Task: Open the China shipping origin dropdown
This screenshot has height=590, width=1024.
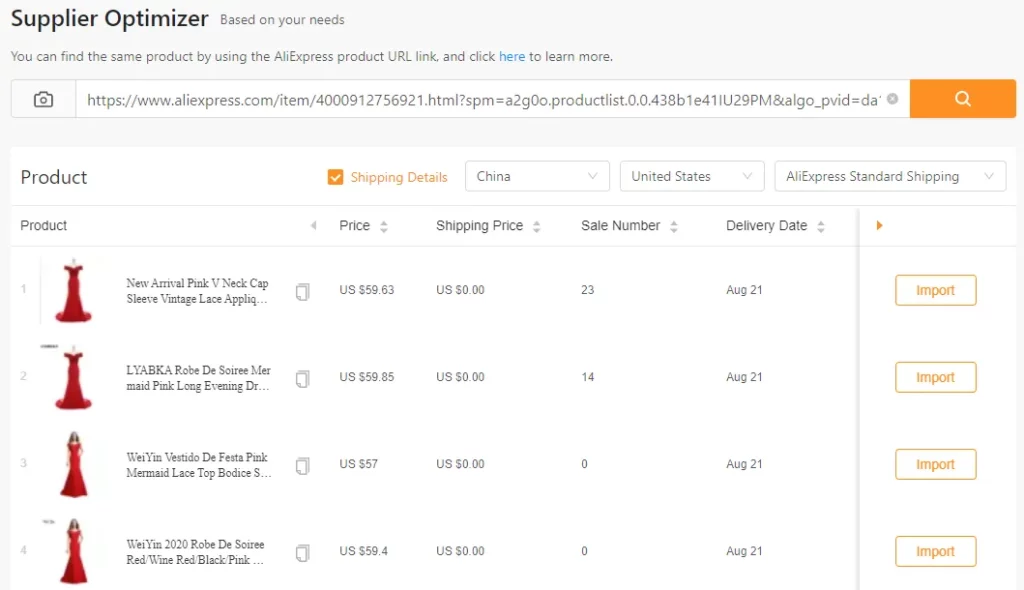Action: pyautogui.click(x=537, y=176)
